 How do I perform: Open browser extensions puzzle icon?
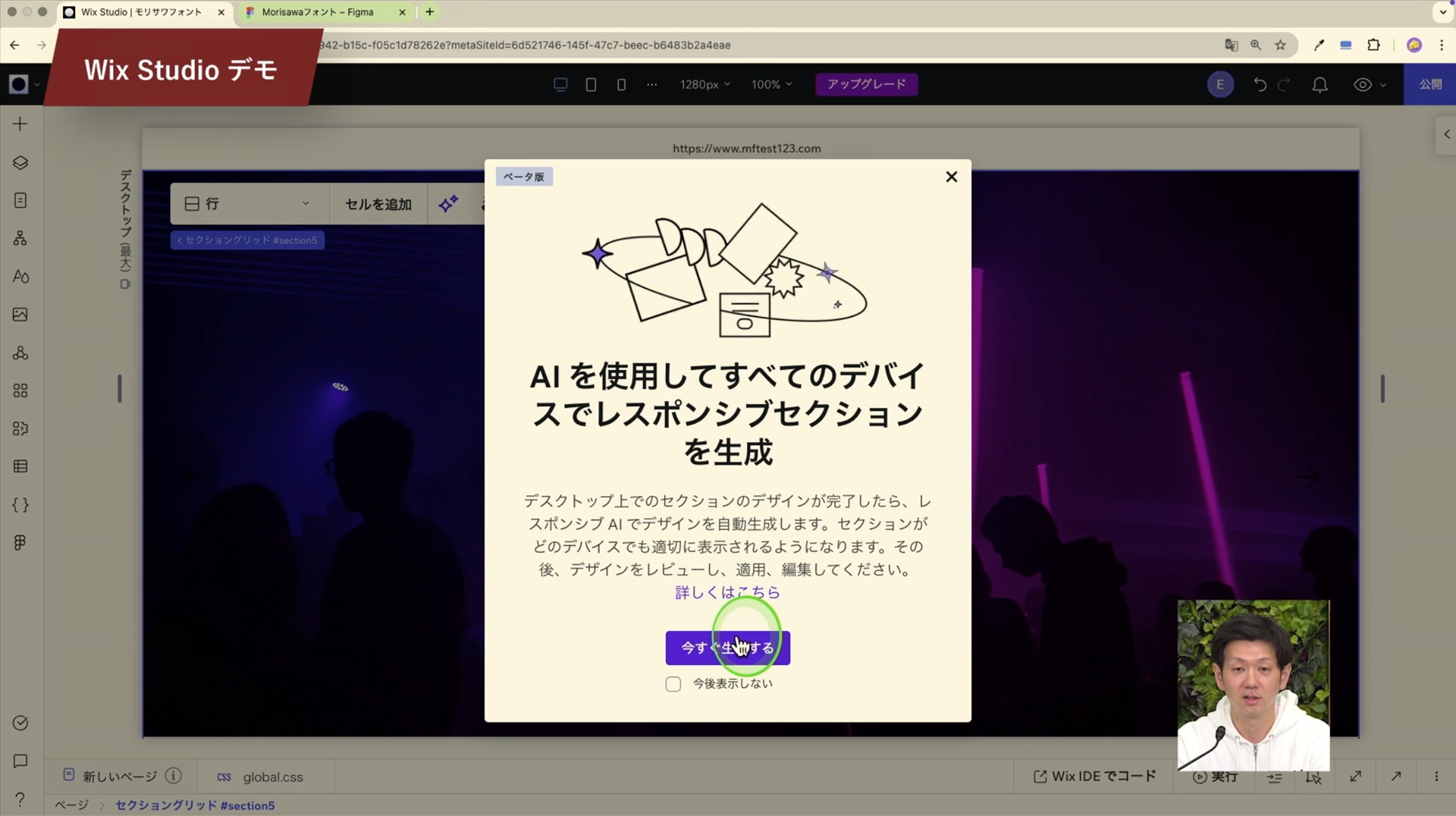pyautogui.click(x=1373, y=45)
